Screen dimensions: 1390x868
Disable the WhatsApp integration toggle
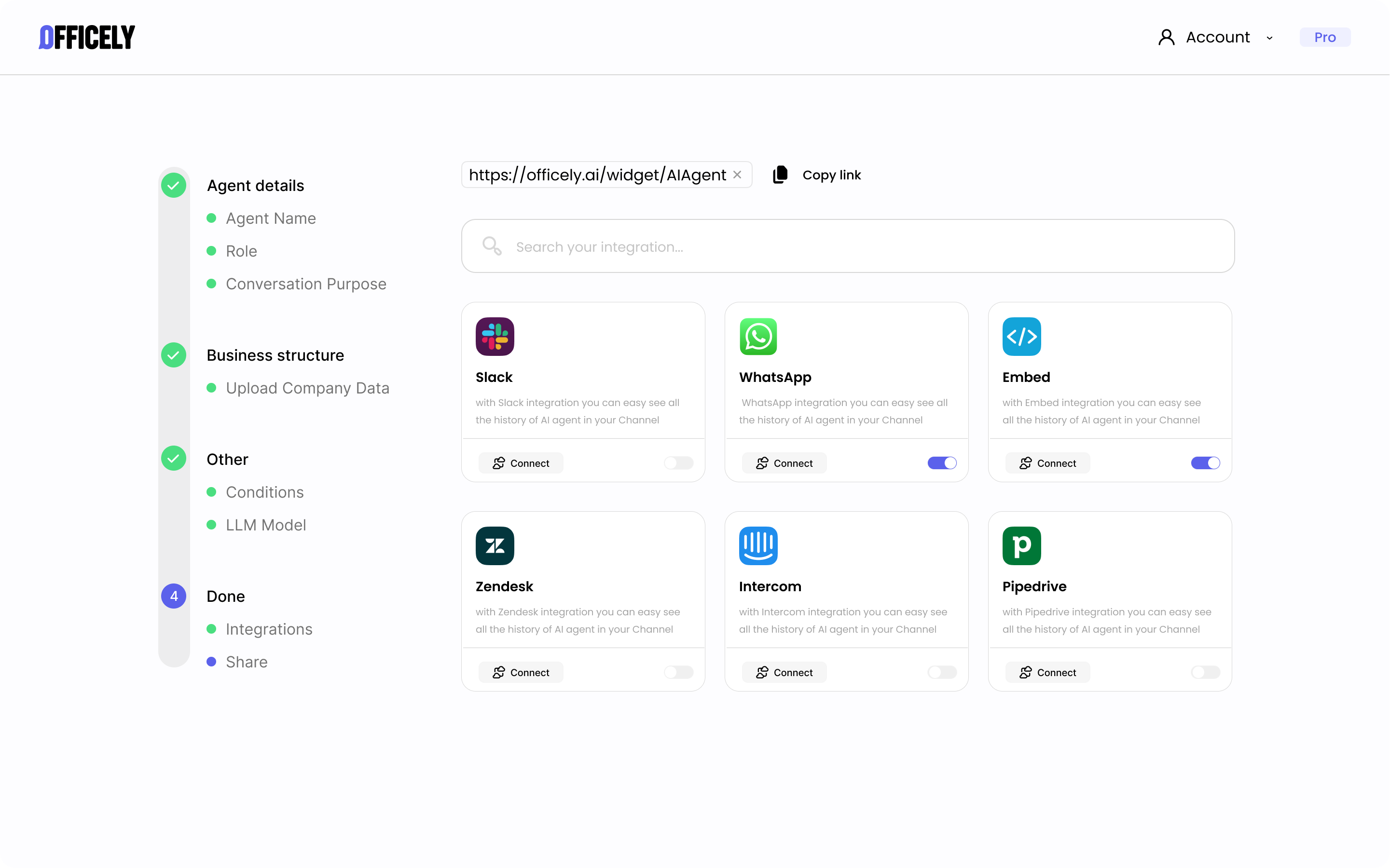click(941, 463)
